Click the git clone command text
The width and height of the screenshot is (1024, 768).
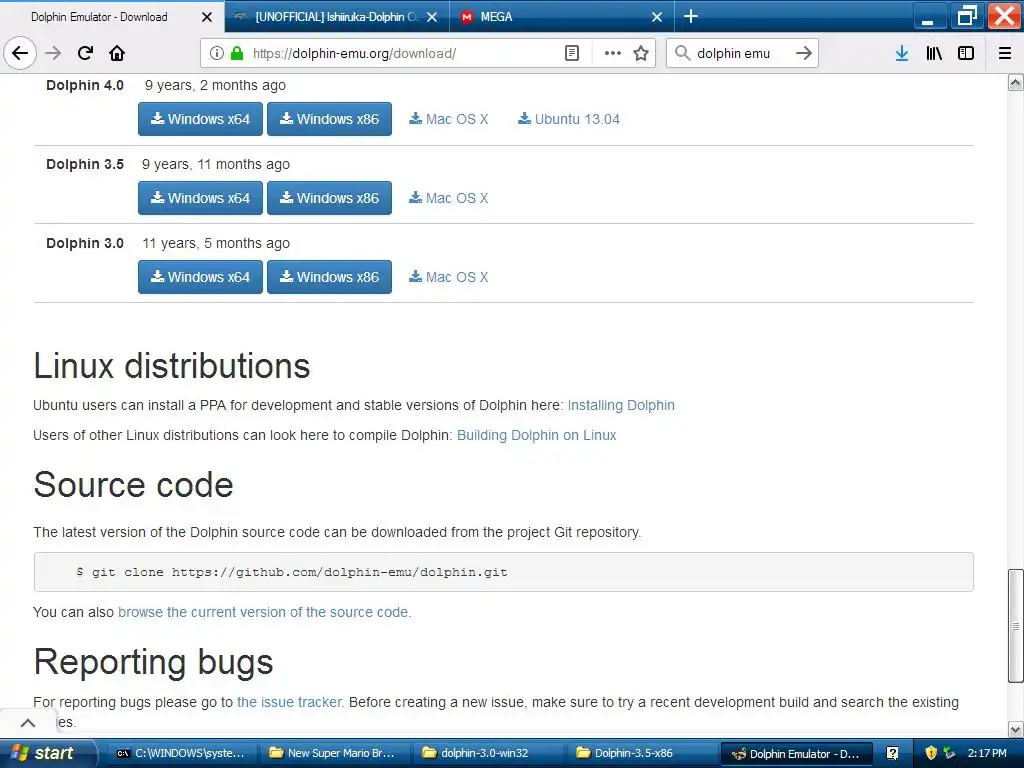(292, 572)
